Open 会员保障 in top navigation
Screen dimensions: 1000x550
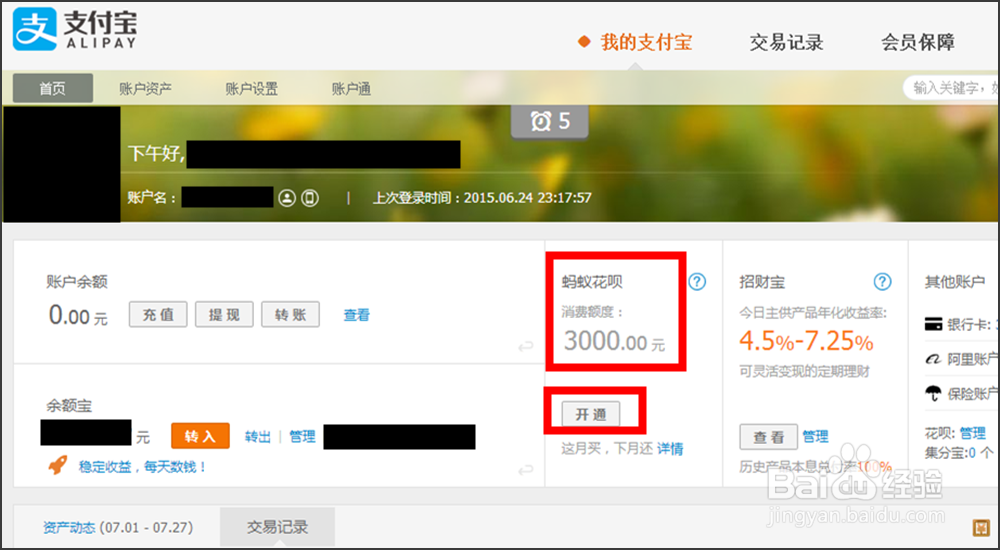click(x=918, y=43)
